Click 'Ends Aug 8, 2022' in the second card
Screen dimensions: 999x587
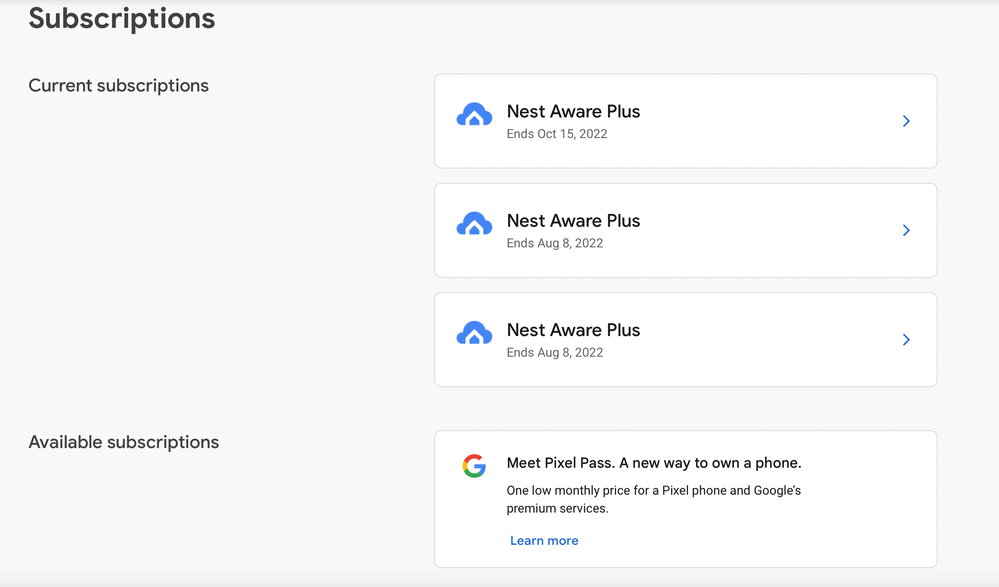pyautogui.click(x=555, y=243)
